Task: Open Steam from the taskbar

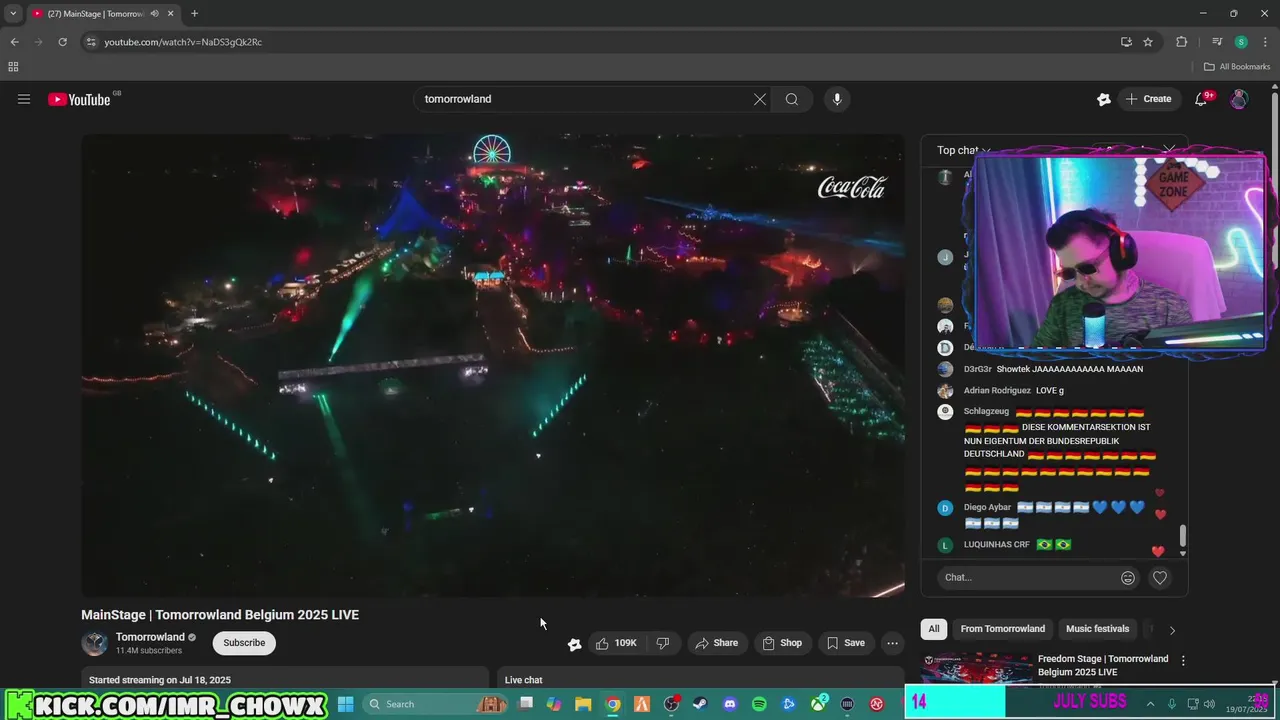Action: [700, 704]
